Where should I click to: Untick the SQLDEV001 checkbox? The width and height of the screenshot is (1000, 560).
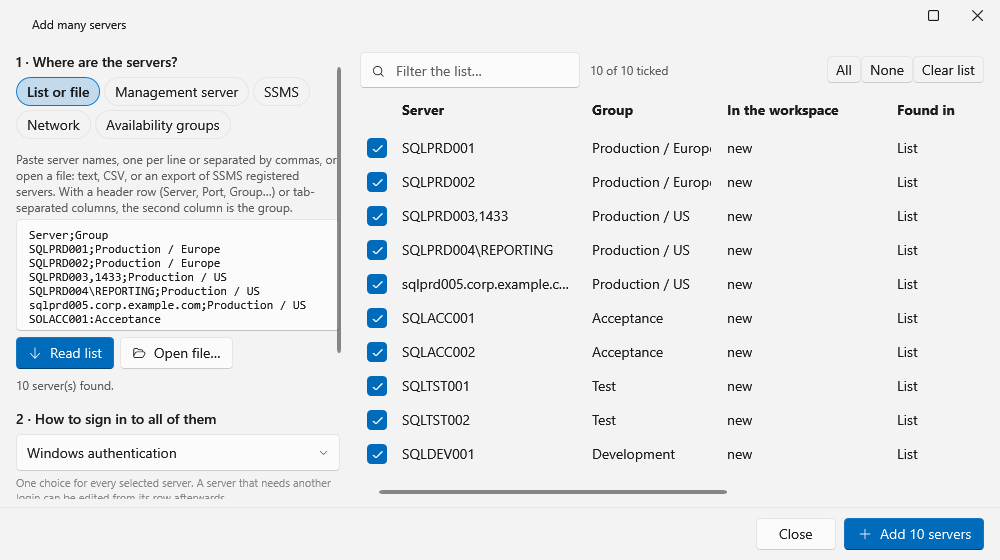click(x=377, y=454)
